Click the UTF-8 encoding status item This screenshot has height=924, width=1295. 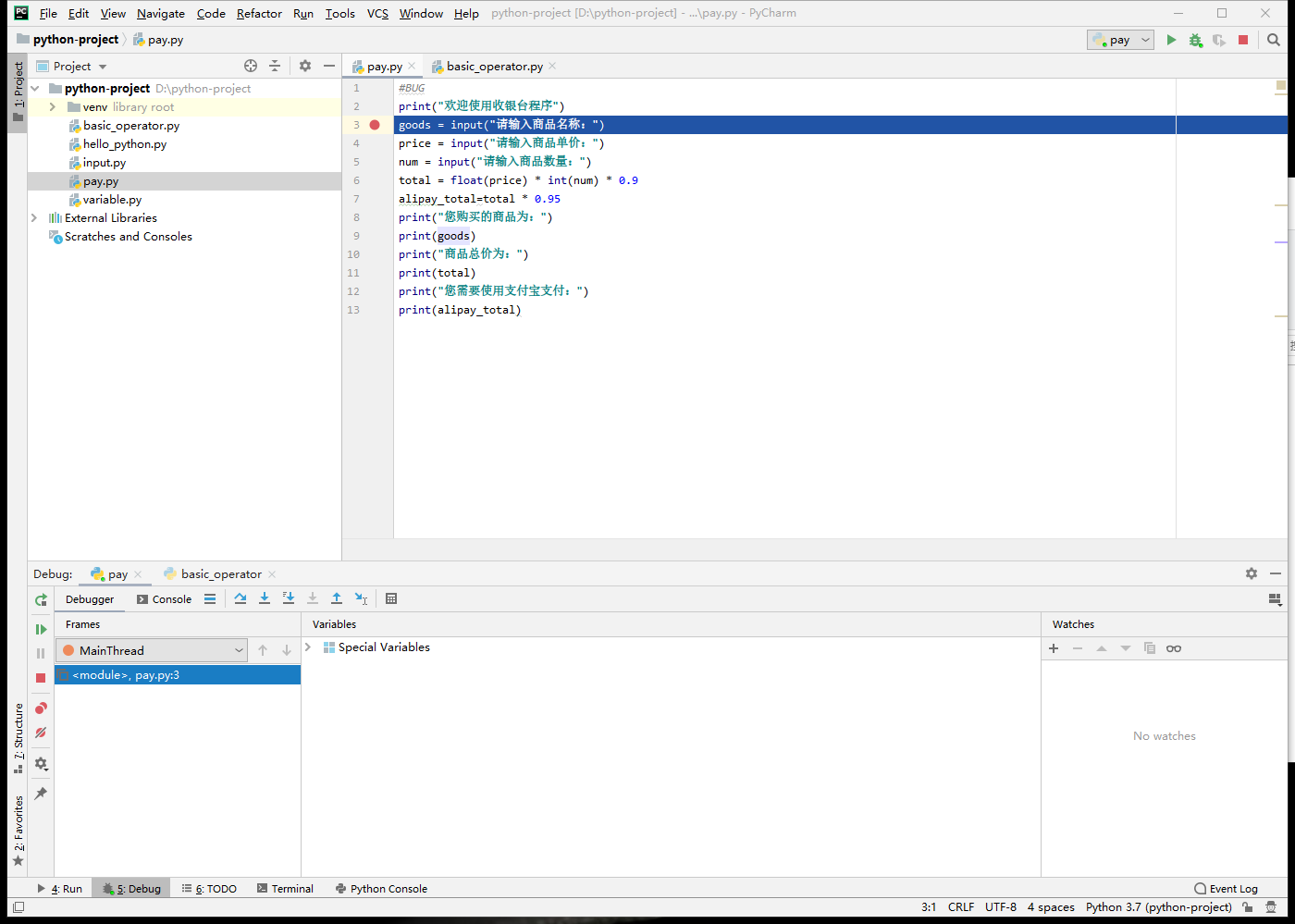tap(1001, 907)
